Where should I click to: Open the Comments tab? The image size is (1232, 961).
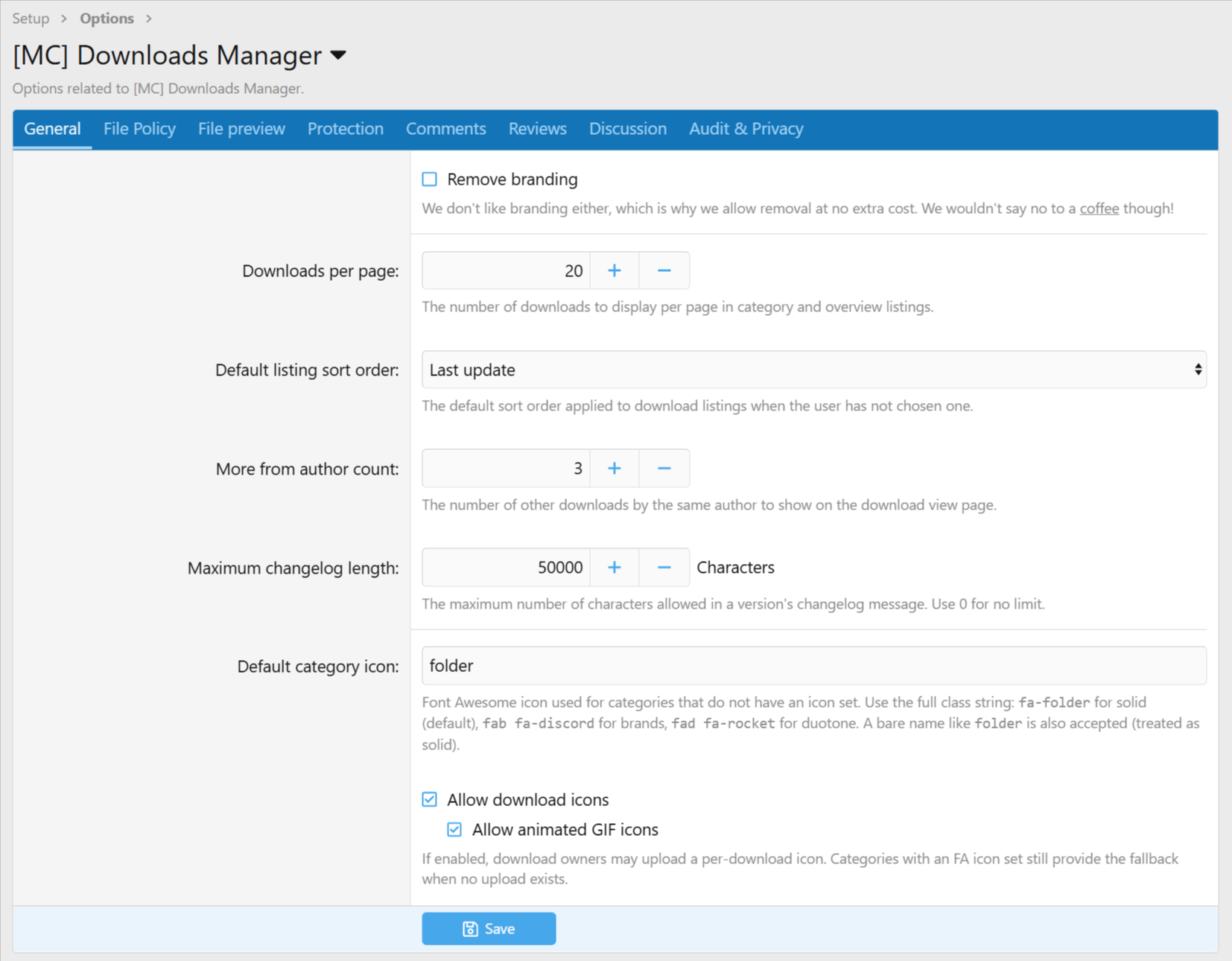(446, 129)
